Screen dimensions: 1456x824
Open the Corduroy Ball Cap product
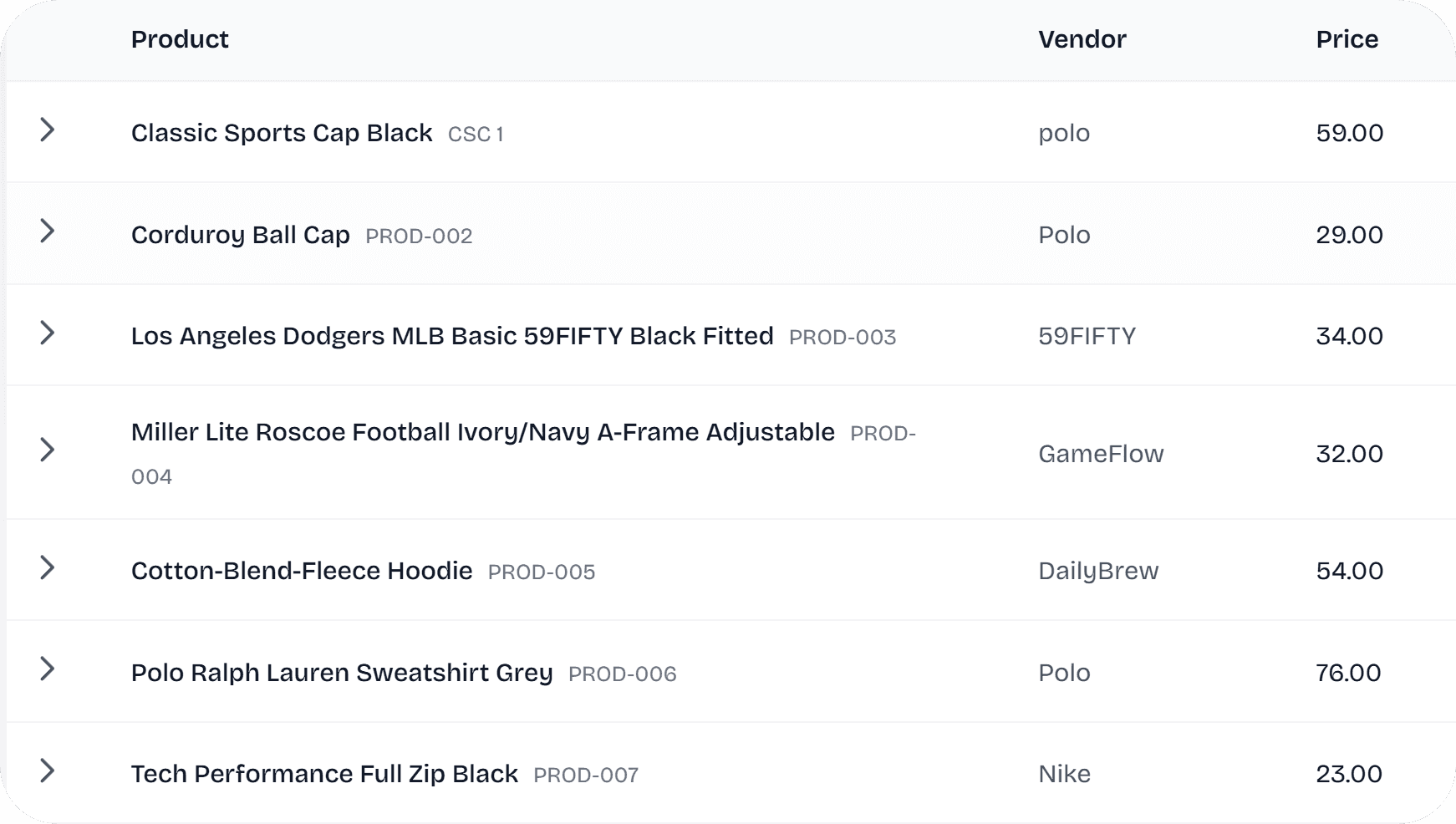coord(240,235)
